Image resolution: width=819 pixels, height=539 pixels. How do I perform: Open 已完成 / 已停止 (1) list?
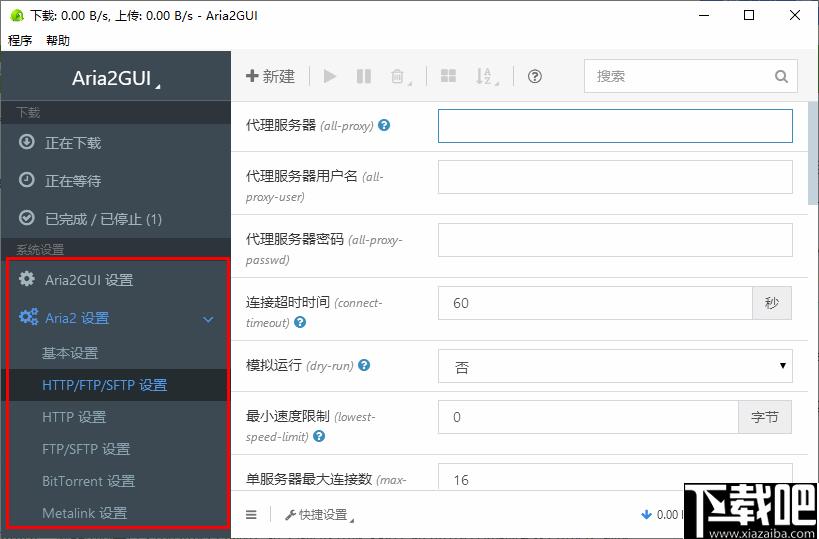(115, 219)
